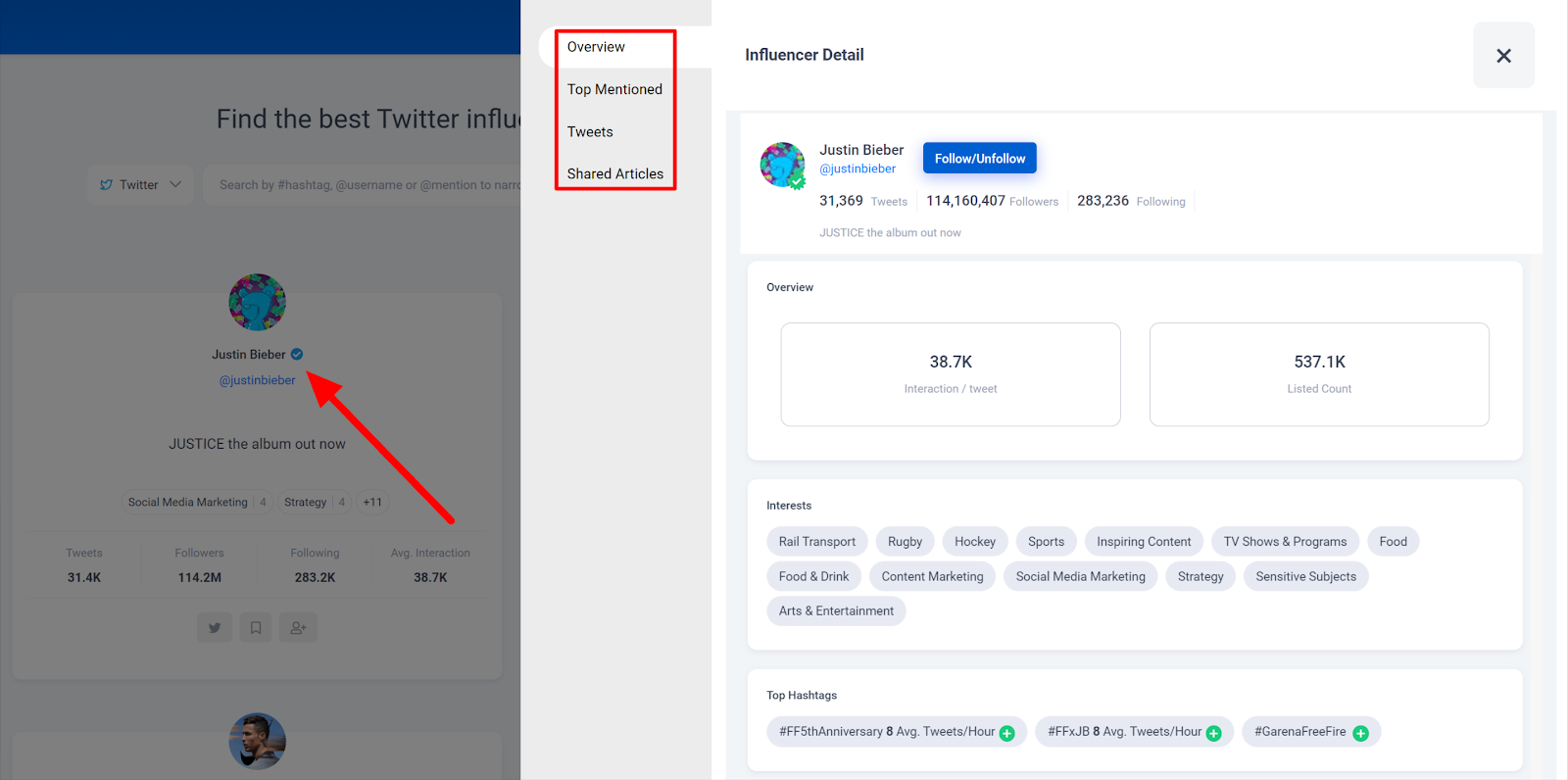Select the Hockey interest tag
This screenshot has width=1568, height=780.
(975, 541)
